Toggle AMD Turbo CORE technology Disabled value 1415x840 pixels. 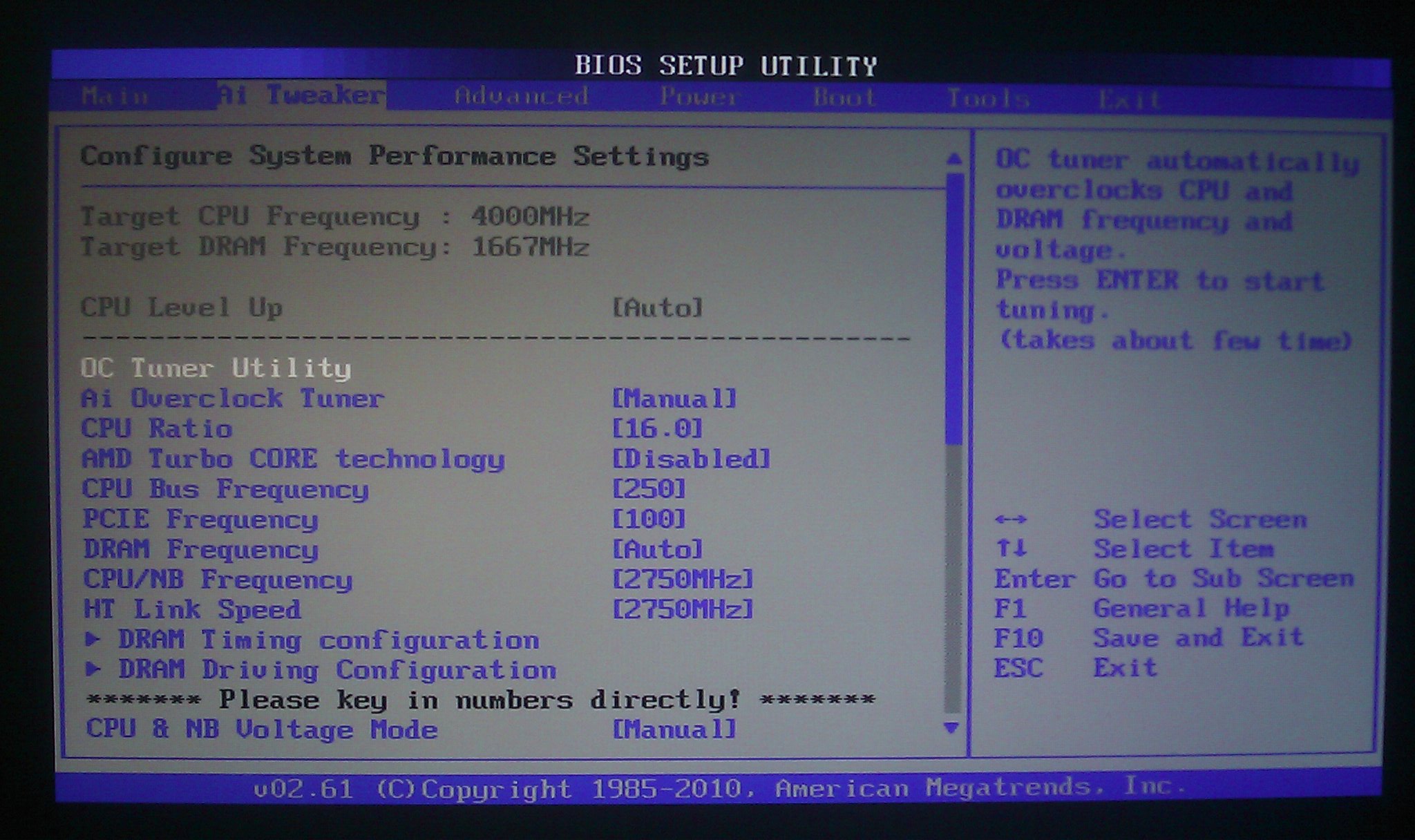tap(691, 459)
